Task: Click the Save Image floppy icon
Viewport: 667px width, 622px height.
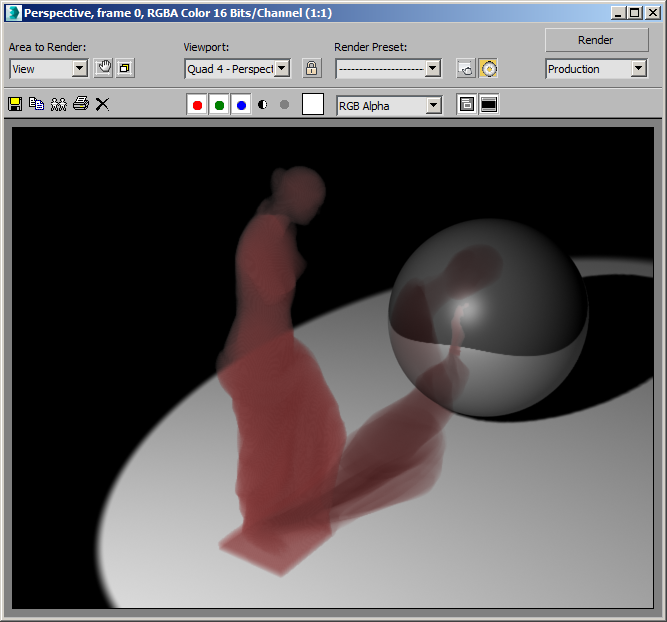Action: (15, 104)
